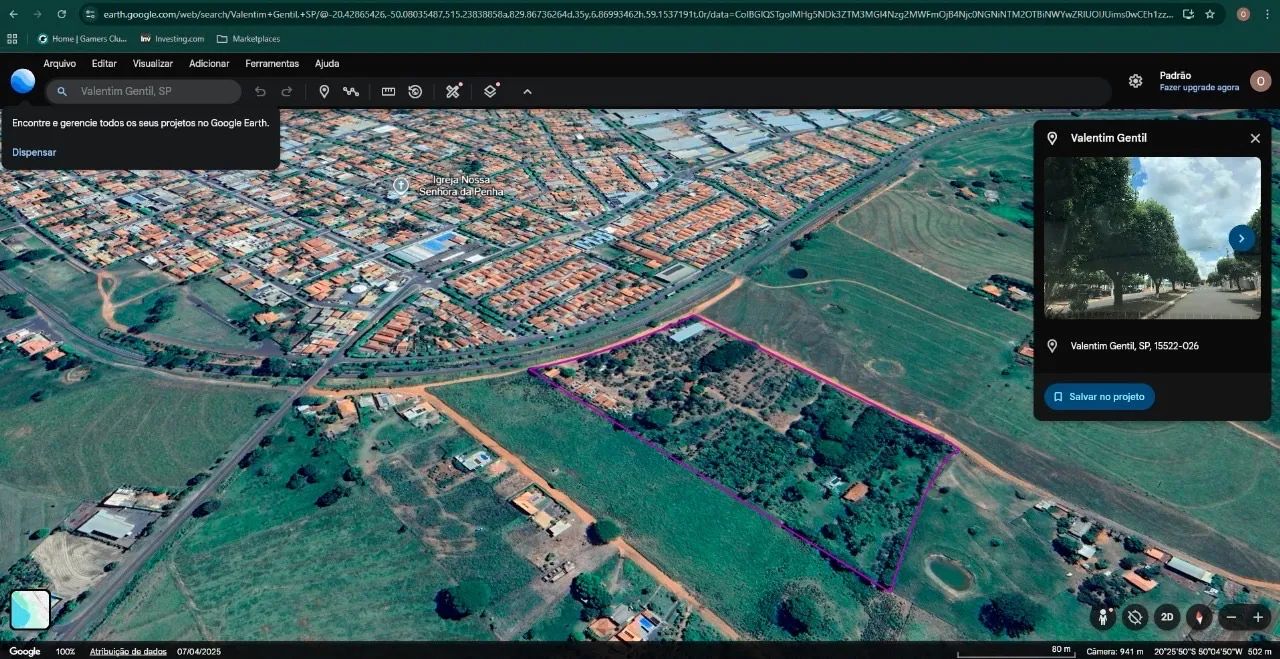Open the Adicionar menu
The height and width of the screenshot is (659, 1280).
[209, 63]
